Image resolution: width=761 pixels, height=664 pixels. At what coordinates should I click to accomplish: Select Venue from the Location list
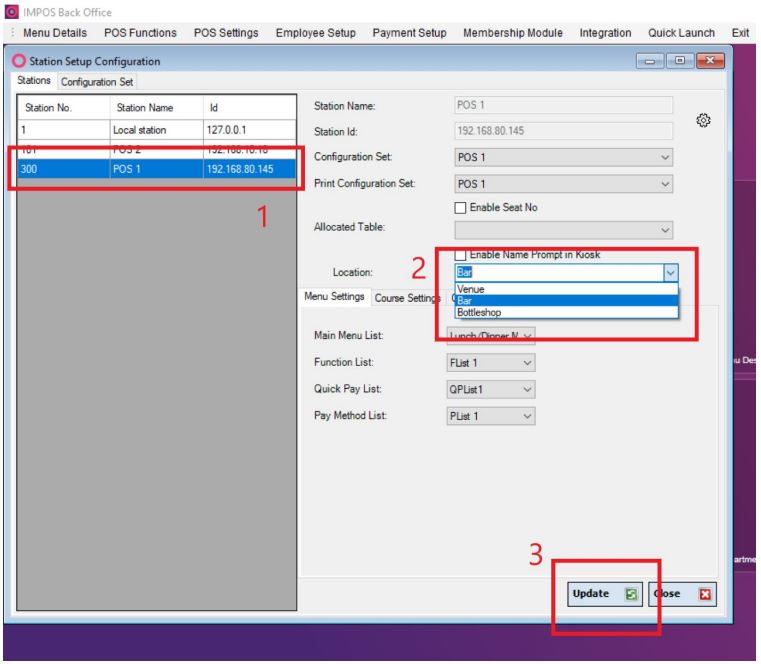click(471, 288)
